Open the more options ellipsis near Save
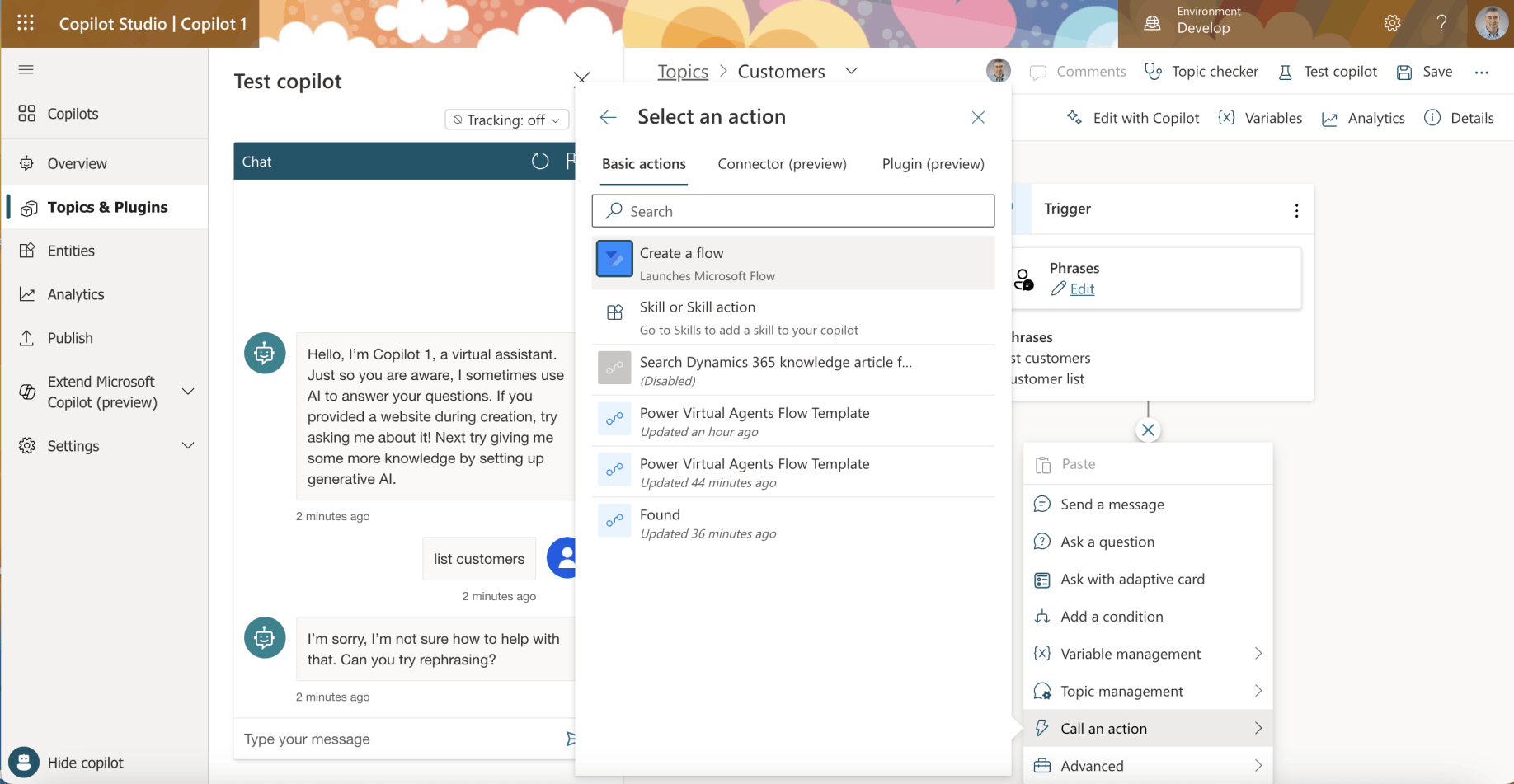The height and width of the screenshot is (784, 1514). (x=1481, y=73)
